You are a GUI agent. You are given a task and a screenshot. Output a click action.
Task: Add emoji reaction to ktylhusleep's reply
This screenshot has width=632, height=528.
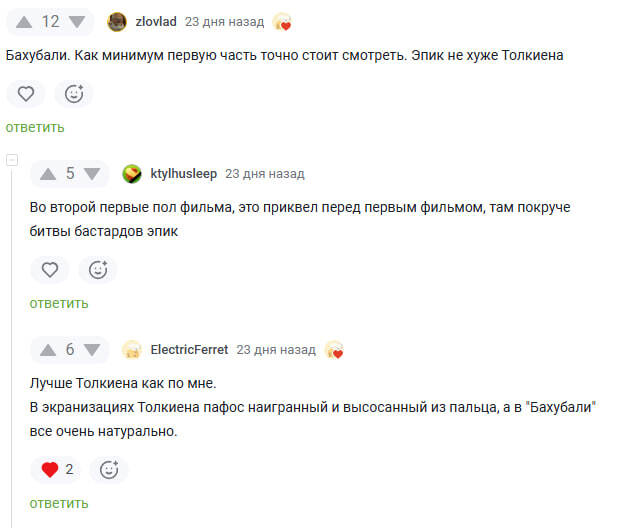click(98, 270)
